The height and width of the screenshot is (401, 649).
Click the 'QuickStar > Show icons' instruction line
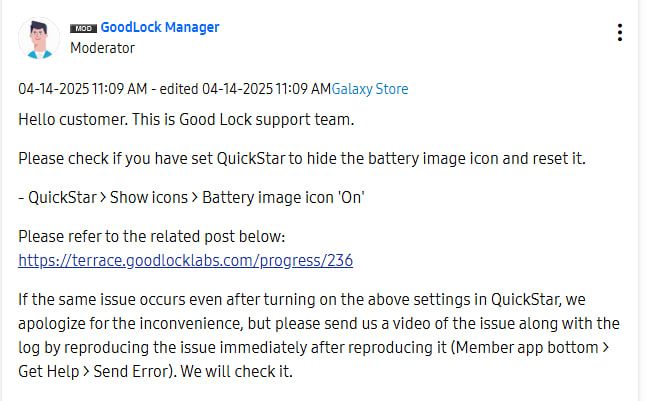tap(105, 198)
